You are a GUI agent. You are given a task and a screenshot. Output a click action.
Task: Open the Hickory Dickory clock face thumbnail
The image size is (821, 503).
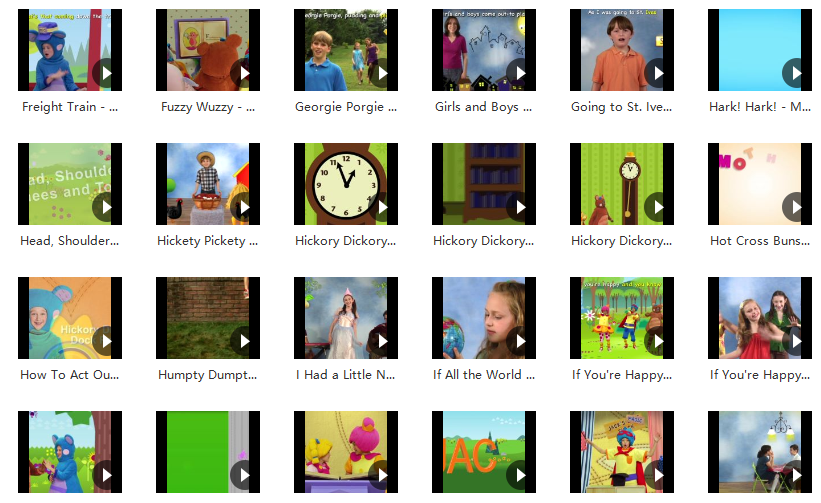(345, 184)
